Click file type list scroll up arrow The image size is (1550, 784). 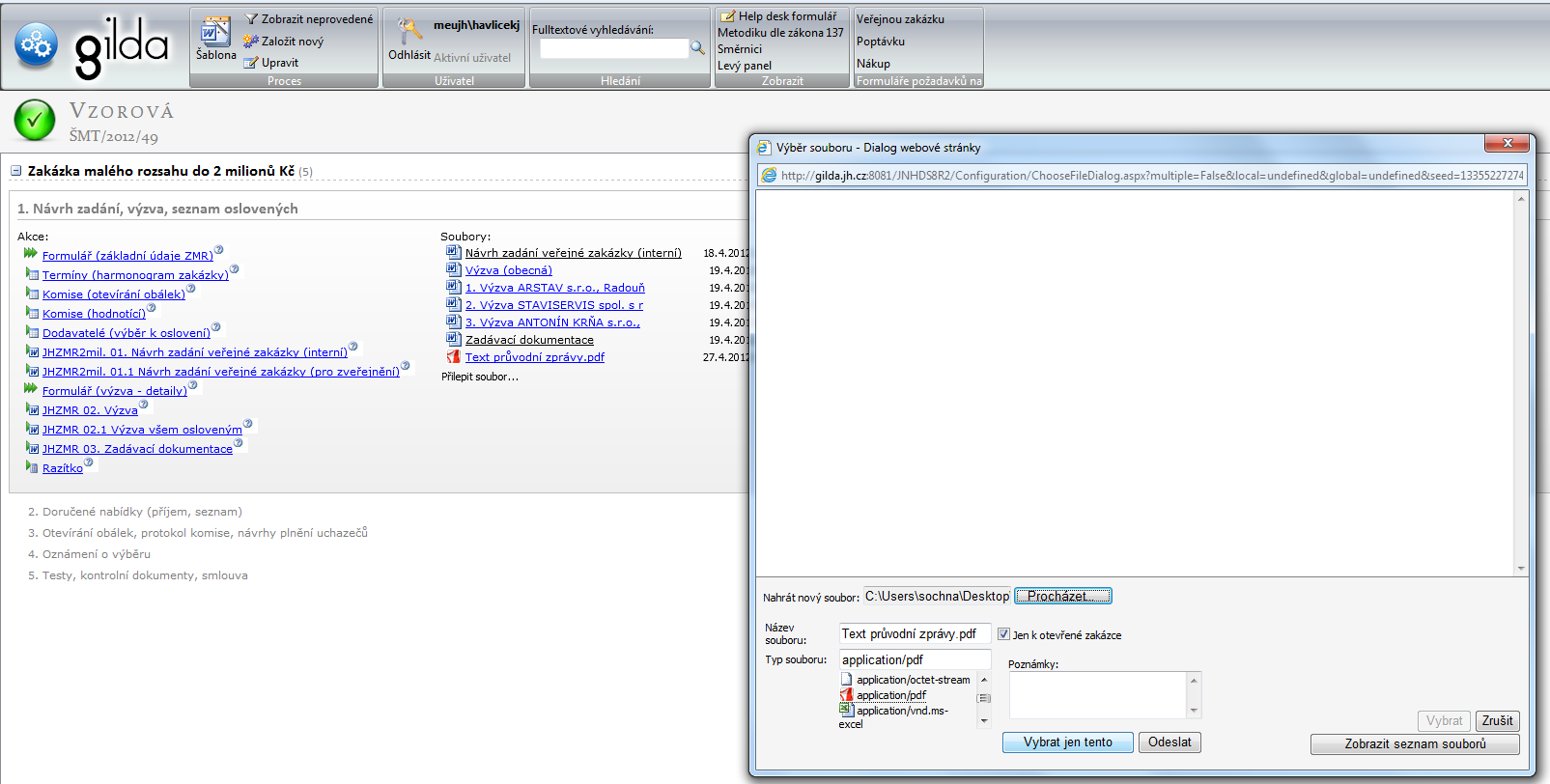(x=984, y=680)
